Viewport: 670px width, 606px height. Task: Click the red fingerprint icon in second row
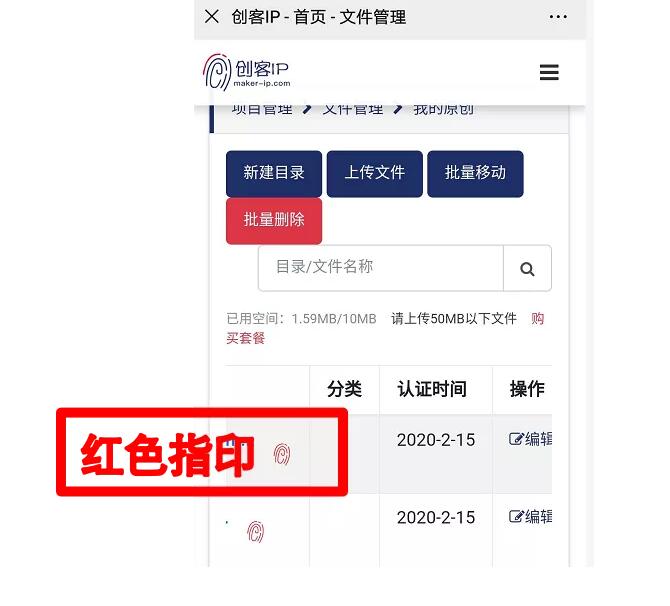[x=256, y=532]
